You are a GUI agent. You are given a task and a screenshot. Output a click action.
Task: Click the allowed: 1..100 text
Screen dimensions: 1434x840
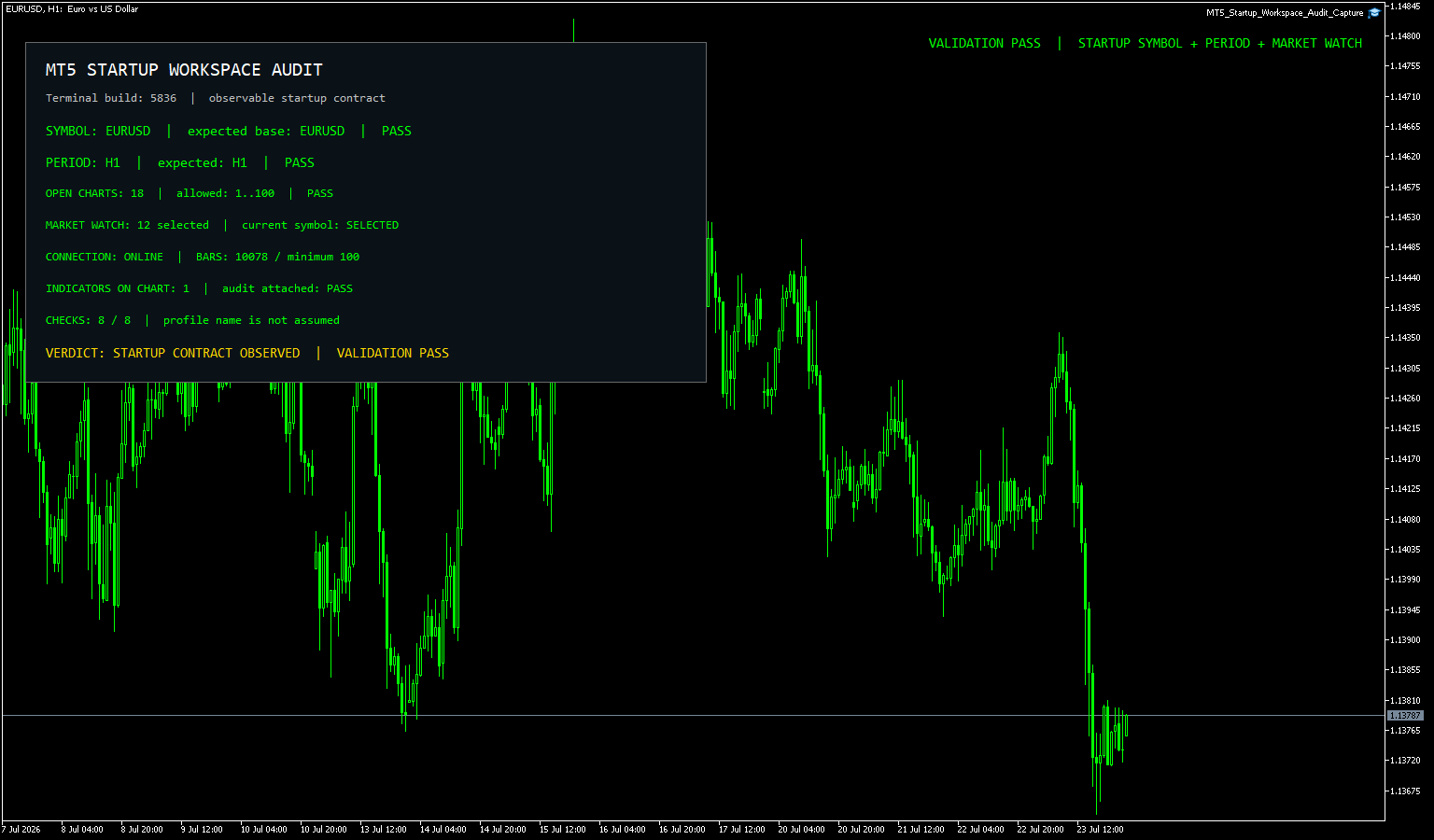tap(225, 194)
